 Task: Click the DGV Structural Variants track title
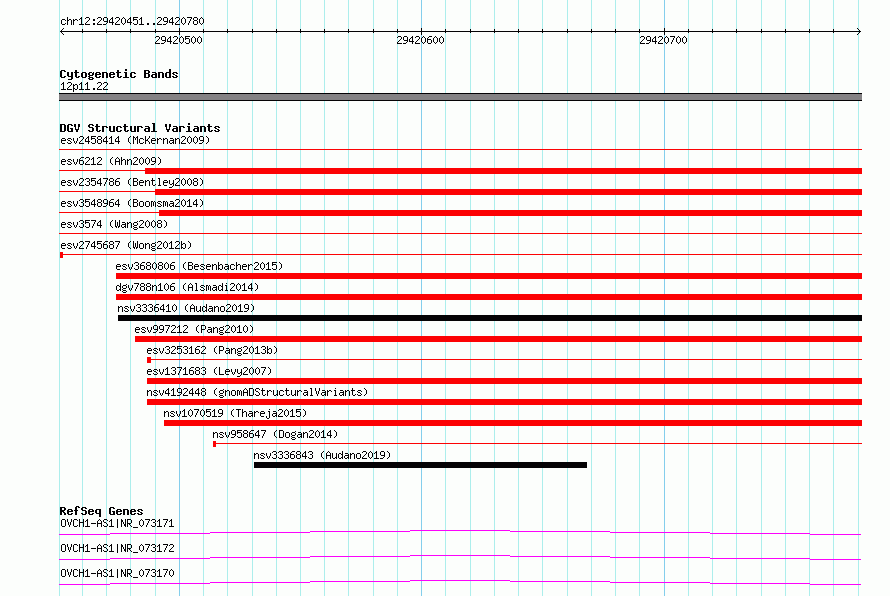[140, 128]
